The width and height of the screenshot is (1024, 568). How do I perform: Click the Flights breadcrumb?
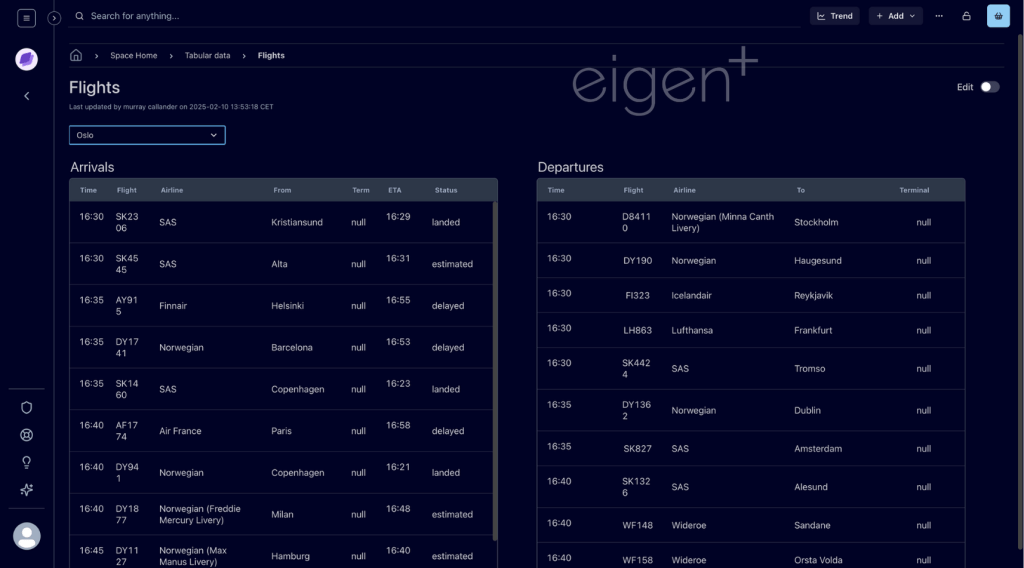271,55
